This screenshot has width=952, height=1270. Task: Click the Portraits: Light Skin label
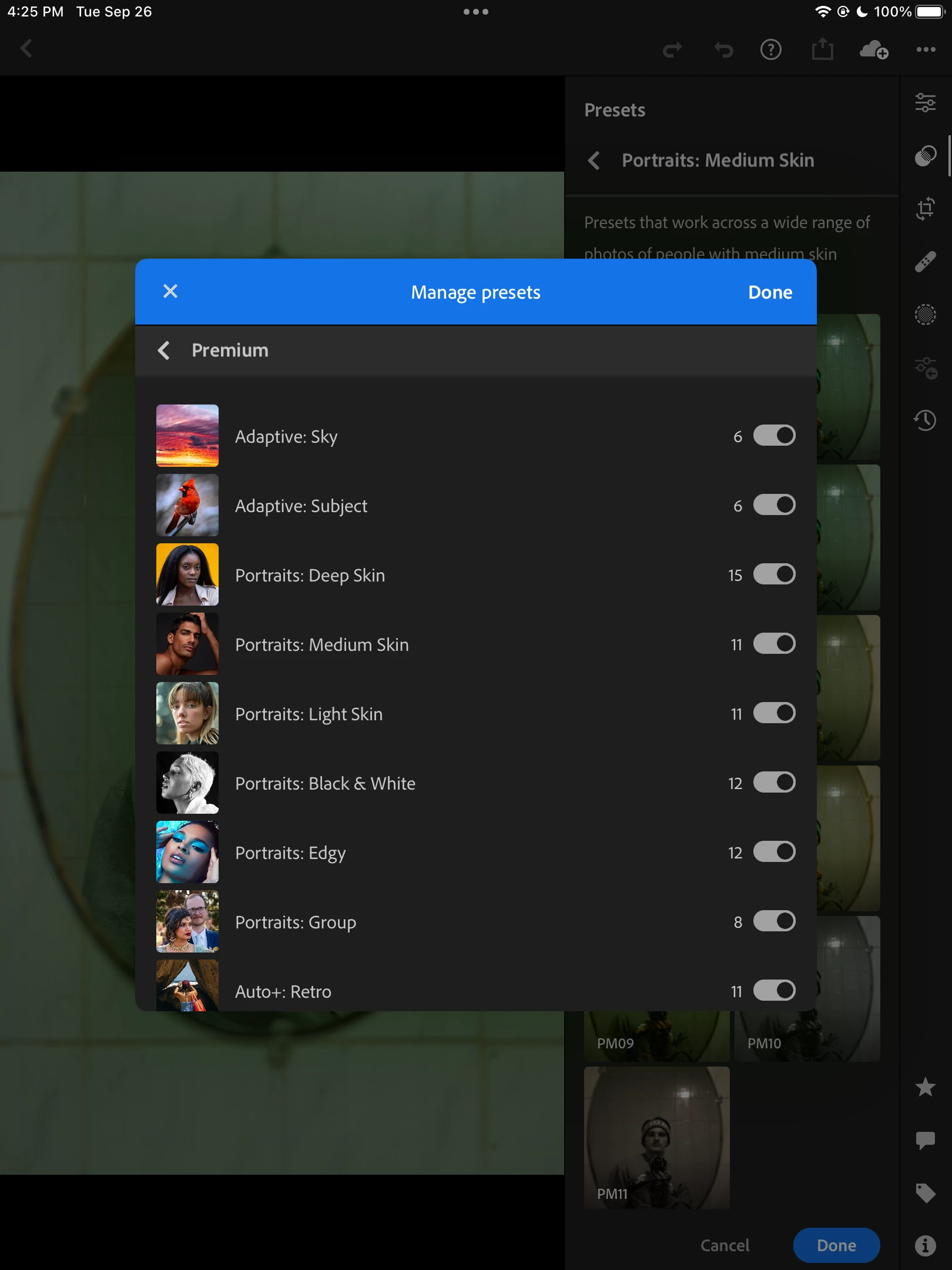tap(309, 714)
